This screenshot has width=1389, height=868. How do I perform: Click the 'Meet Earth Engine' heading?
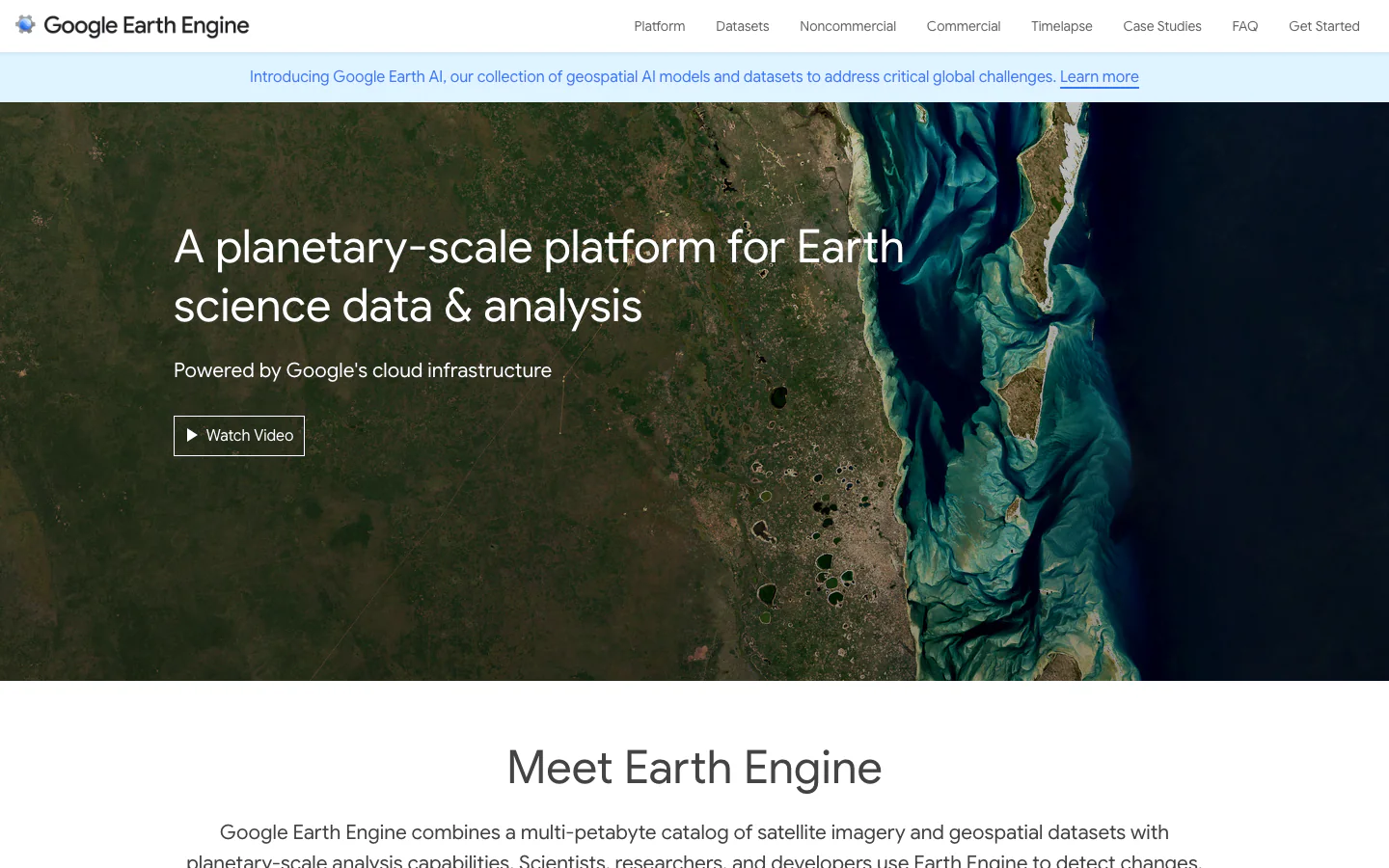[x=694, y=768]
